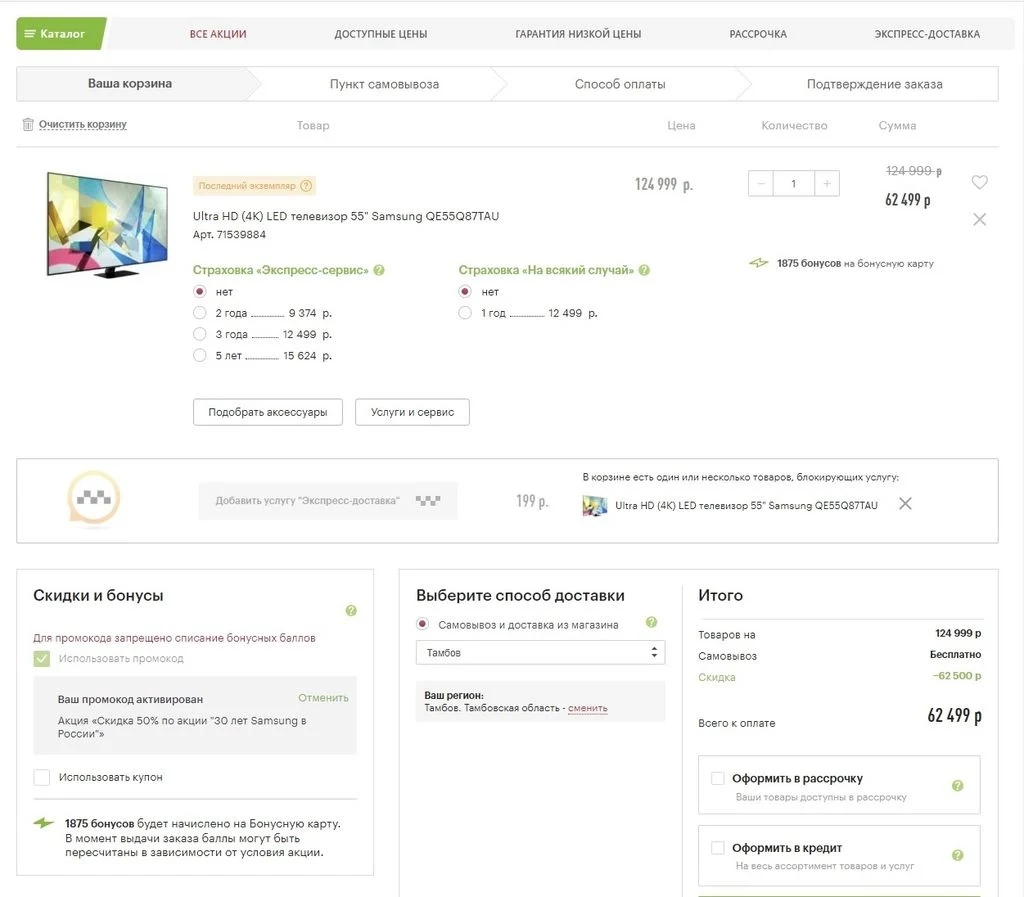This screenshot has height=897, width=1024.
Task: Select Самовывоз и доставка из магазина
Action: 423,624
